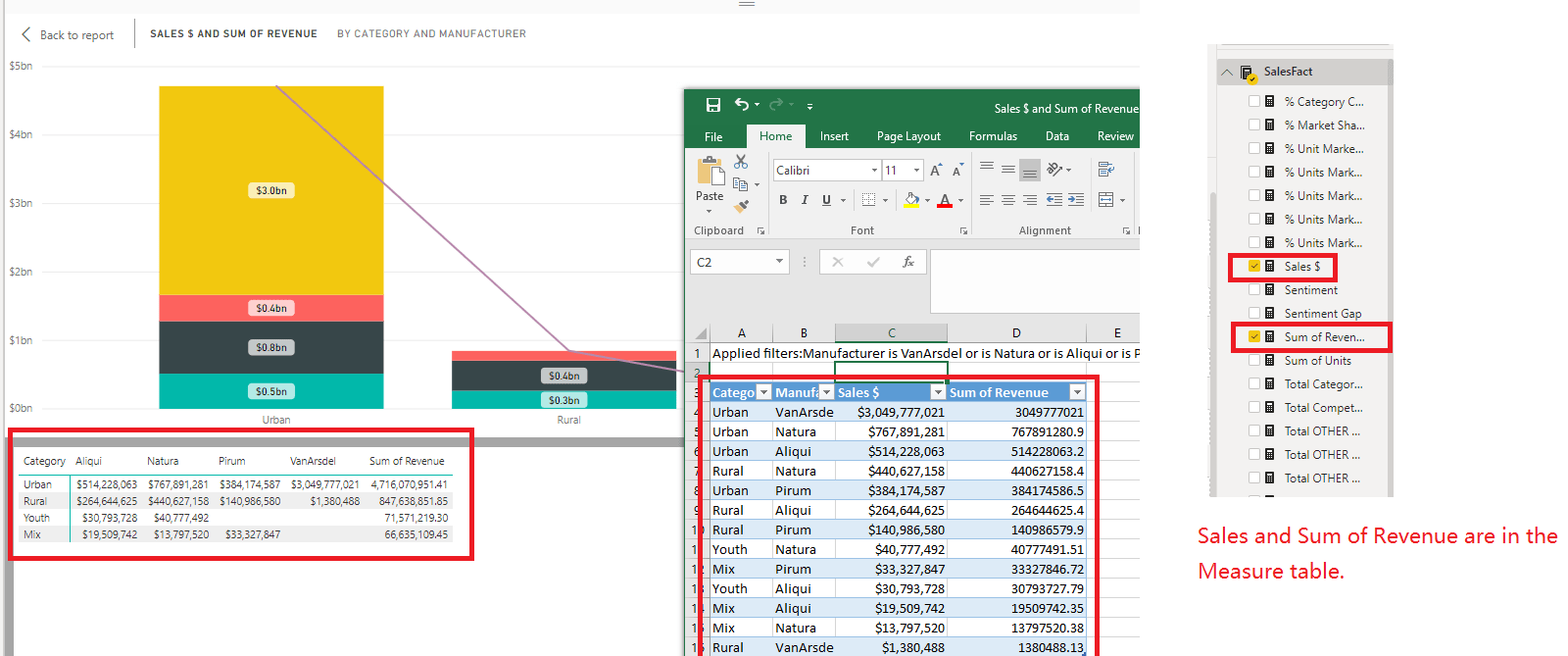Center cell text horizontally

coord(1008,200)
